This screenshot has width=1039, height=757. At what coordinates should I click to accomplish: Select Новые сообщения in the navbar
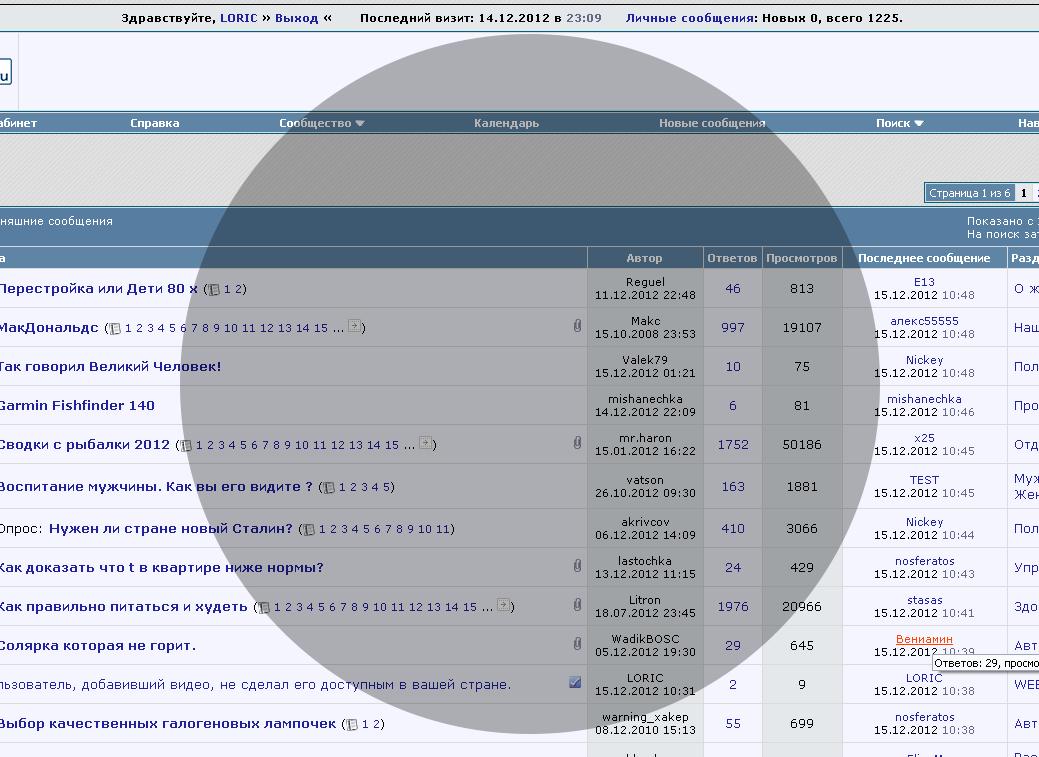[711, 123]
